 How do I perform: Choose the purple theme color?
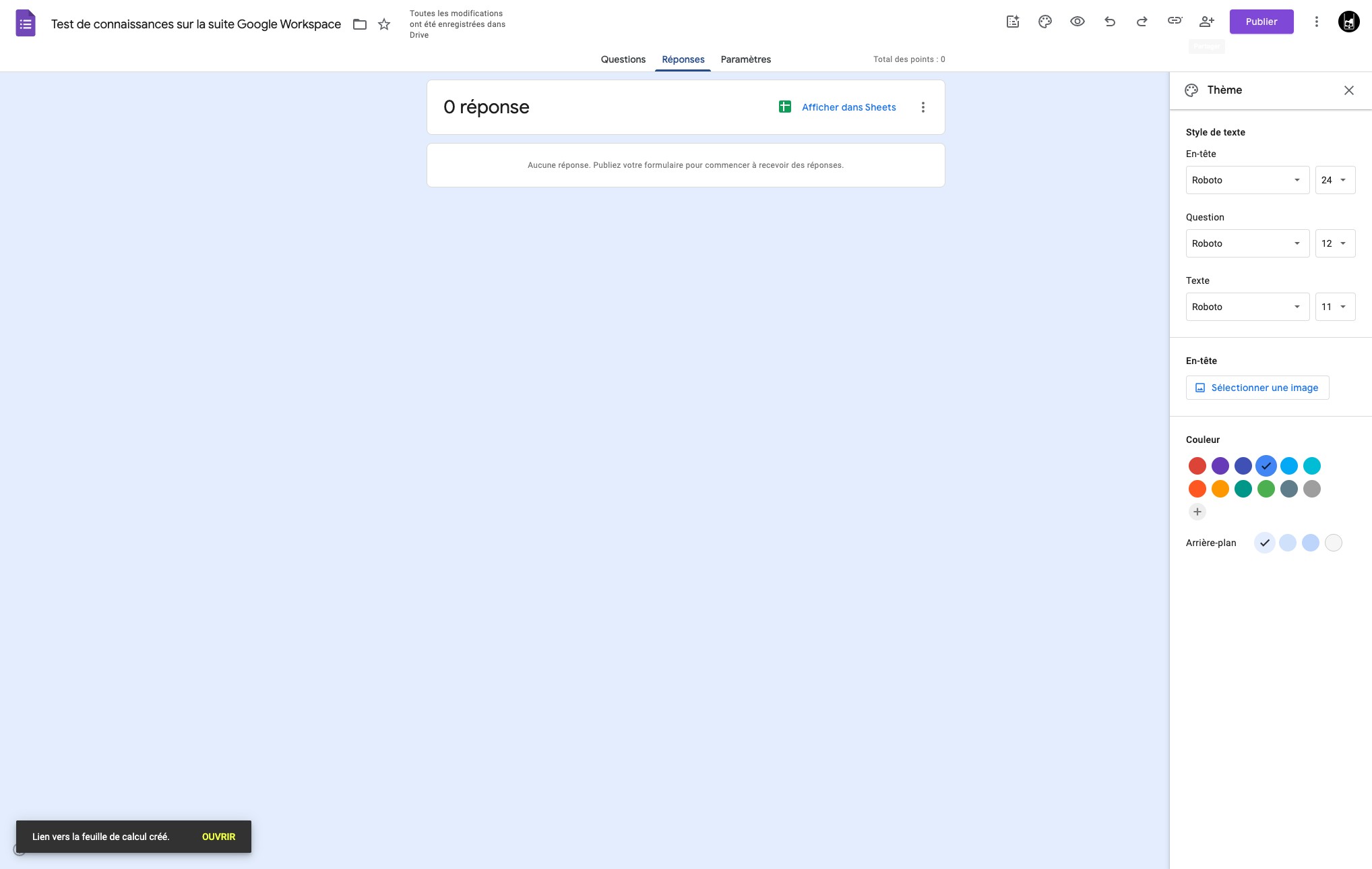(1220, 466)
